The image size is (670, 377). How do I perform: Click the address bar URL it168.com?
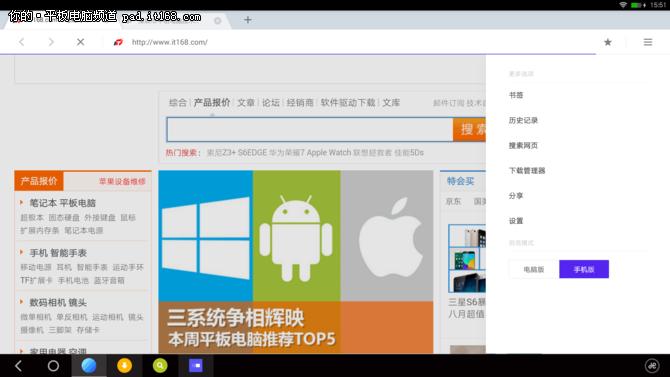tap(170, 42)
